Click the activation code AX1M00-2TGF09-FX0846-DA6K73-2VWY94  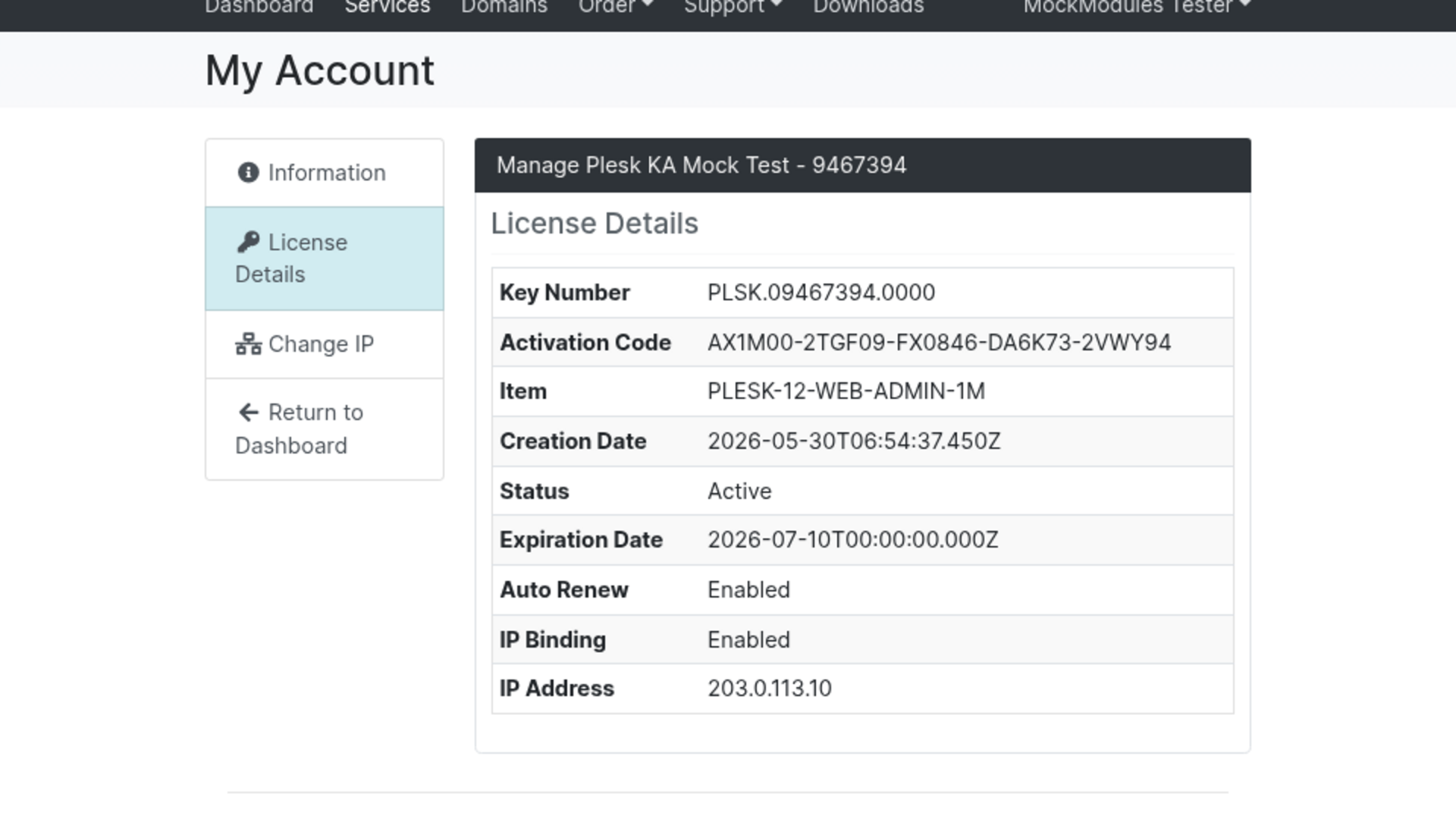(x=940, y=343)
